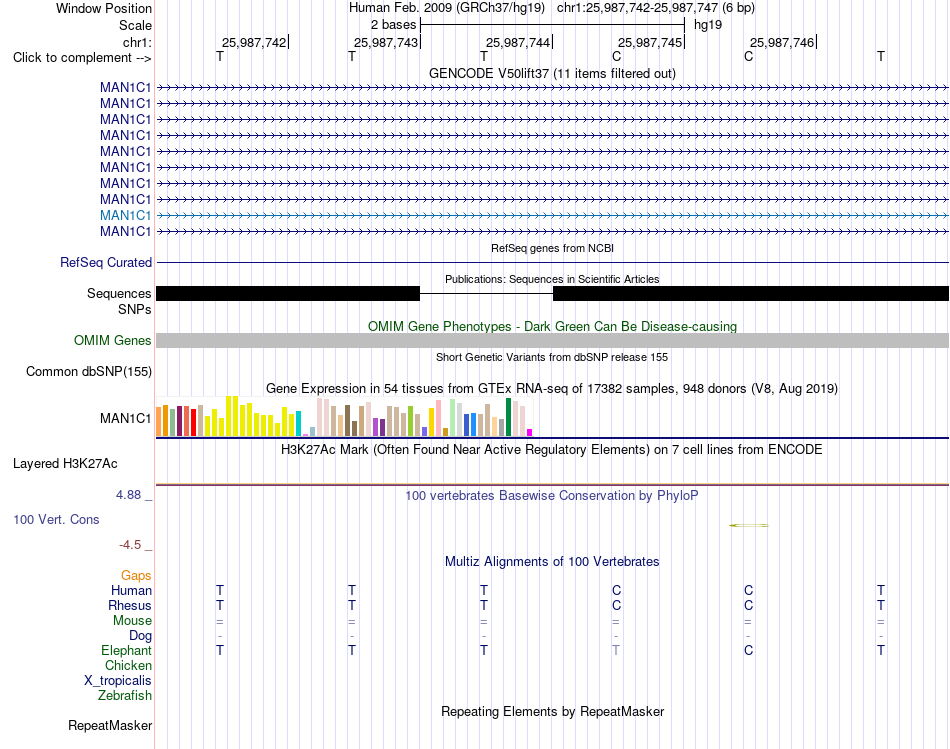Select the Mouse alignment row label
This screenshot has width=950, height=749.
pyautogui.click(x=132, y=621)
